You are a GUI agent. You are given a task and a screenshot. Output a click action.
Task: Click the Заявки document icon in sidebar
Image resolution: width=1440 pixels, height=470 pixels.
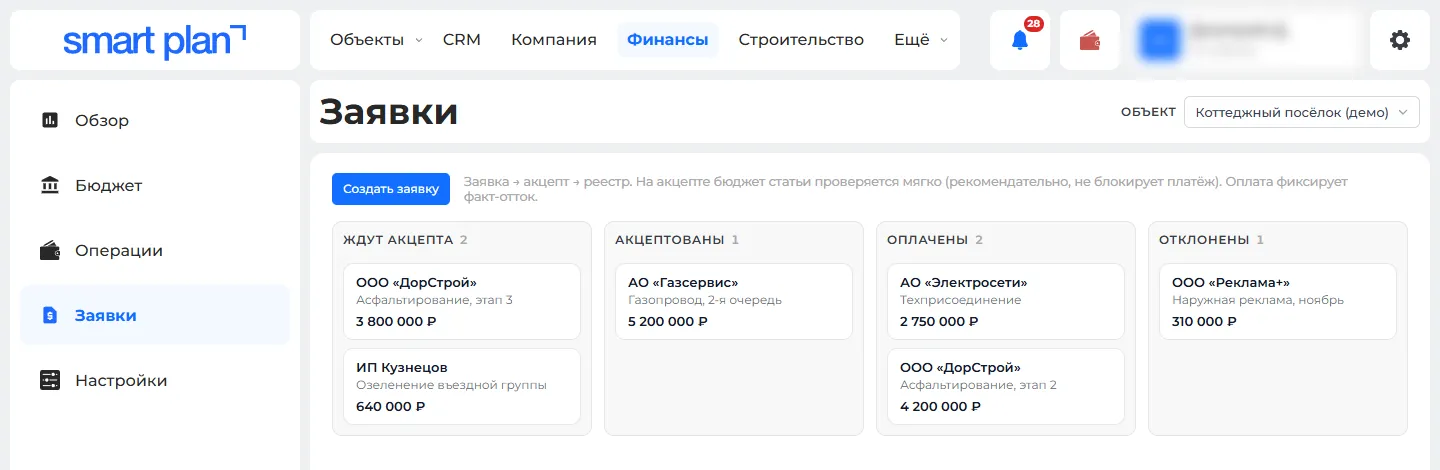coord(50,315)
